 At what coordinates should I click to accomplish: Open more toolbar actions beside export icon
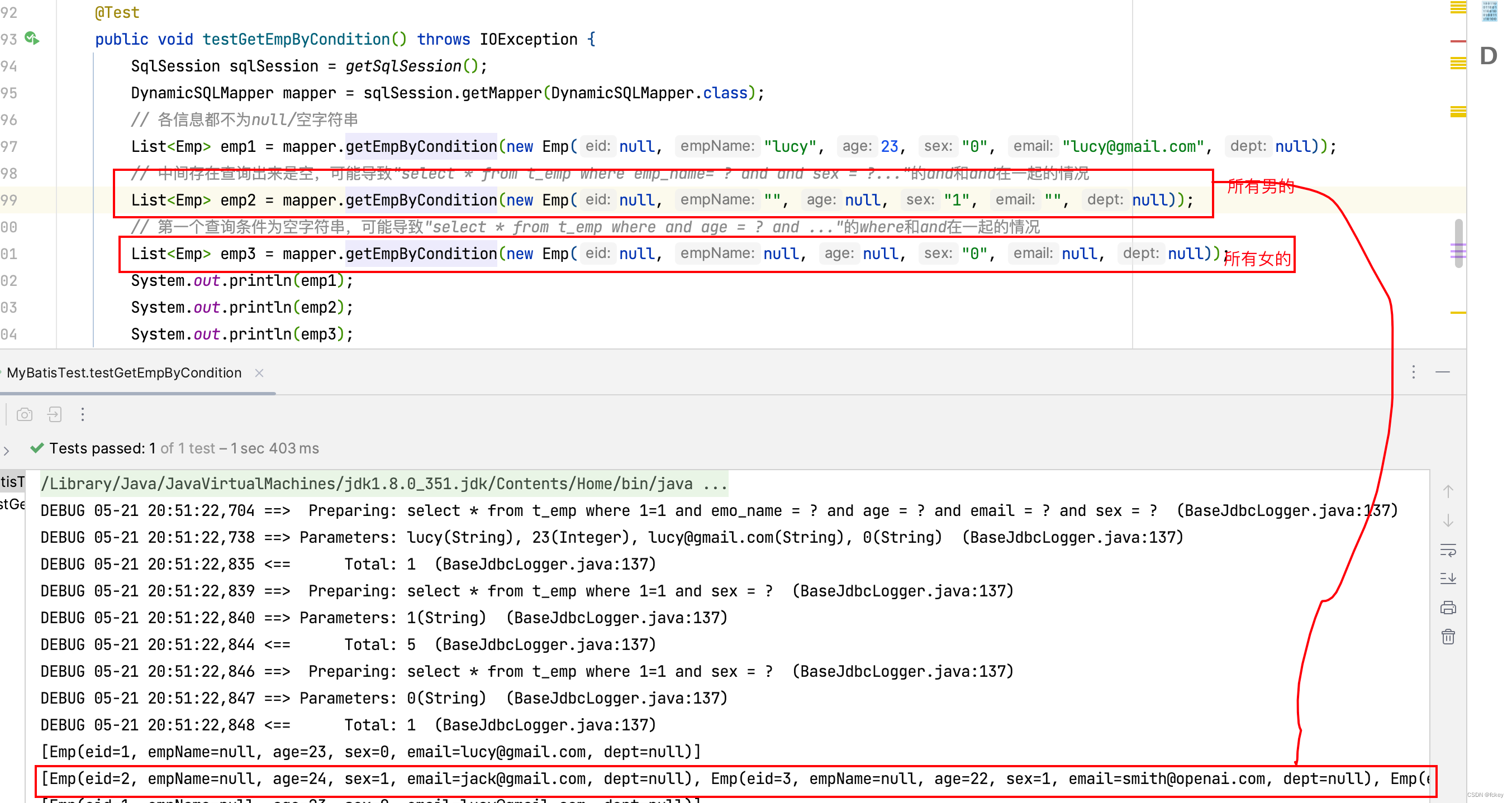tap(83, 415)
